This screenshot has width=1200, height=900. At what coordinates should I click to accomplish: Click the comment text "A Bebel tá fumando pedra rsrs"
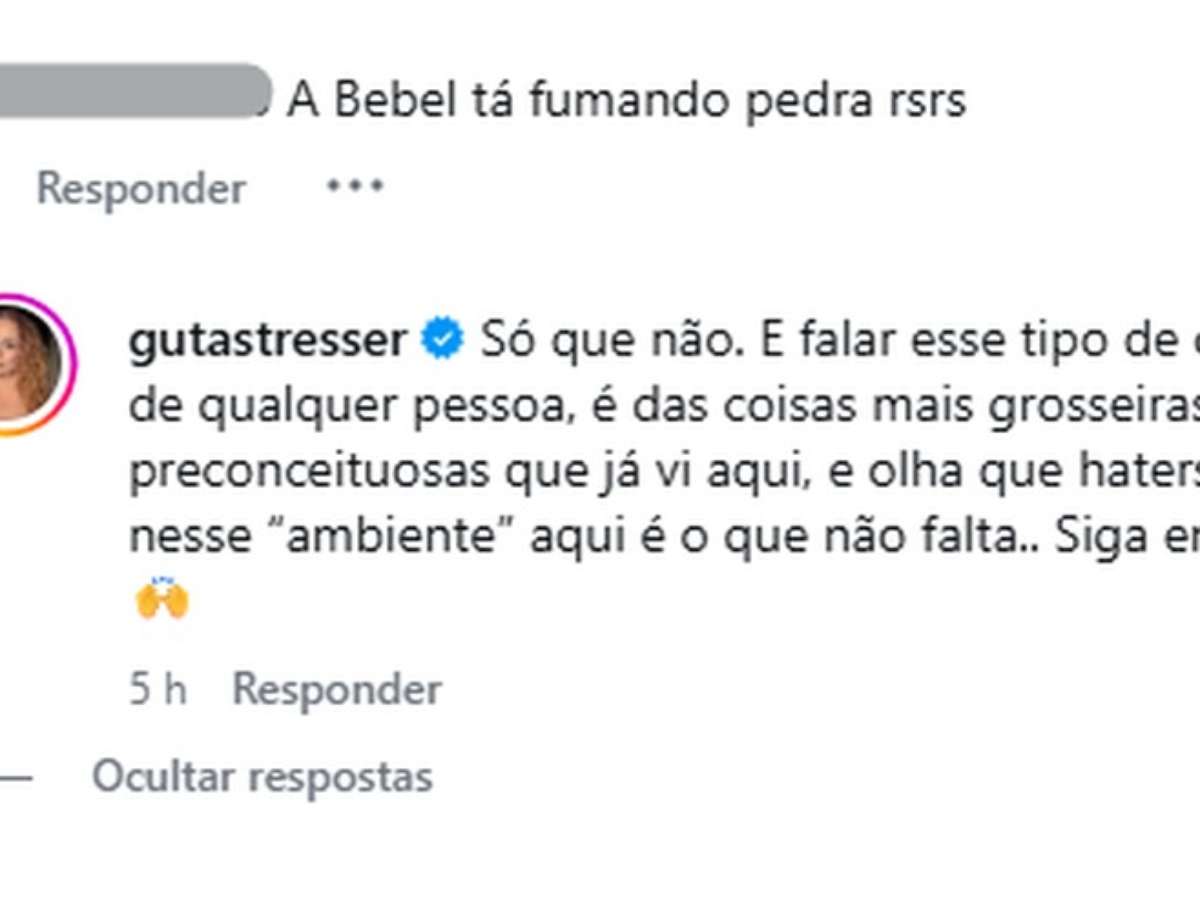coord(626,100)
